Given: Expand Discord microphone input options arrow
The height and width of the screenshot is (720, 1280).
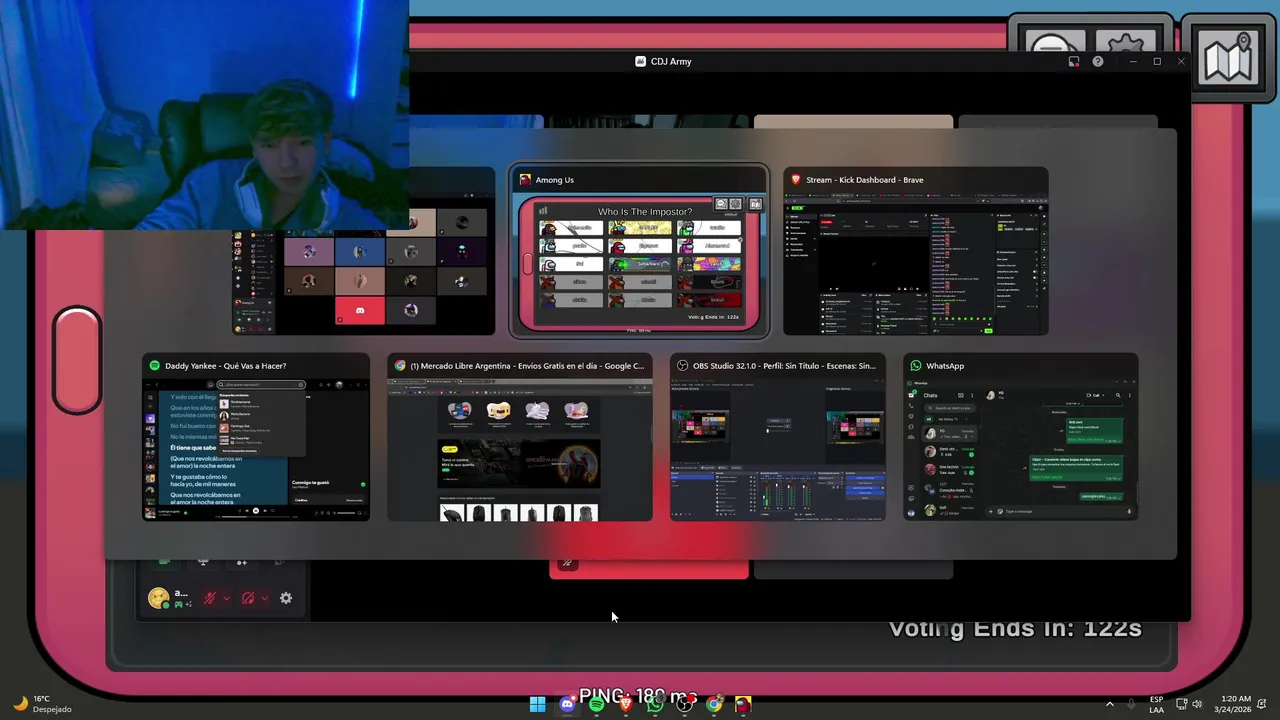Looking at the screenshot, I should tap(227, 598).
